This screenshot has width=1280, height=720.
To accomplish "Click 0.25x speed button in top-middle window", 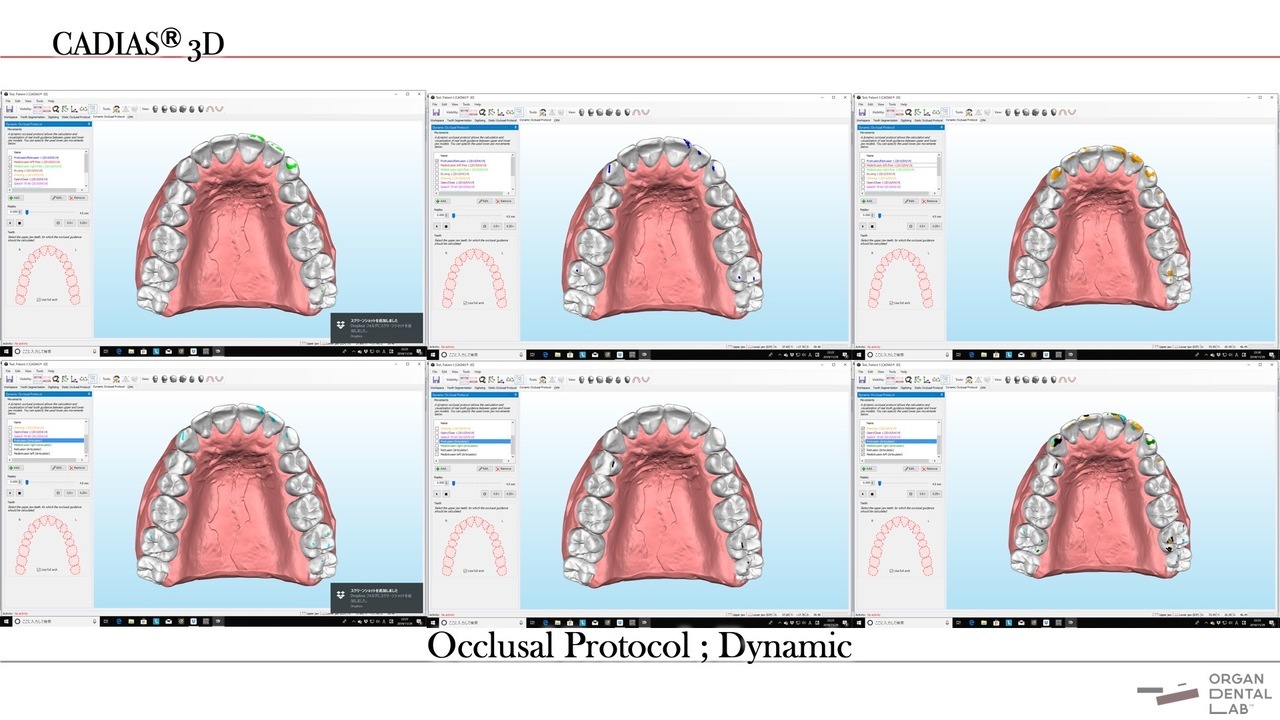I will tap(510, 226).
